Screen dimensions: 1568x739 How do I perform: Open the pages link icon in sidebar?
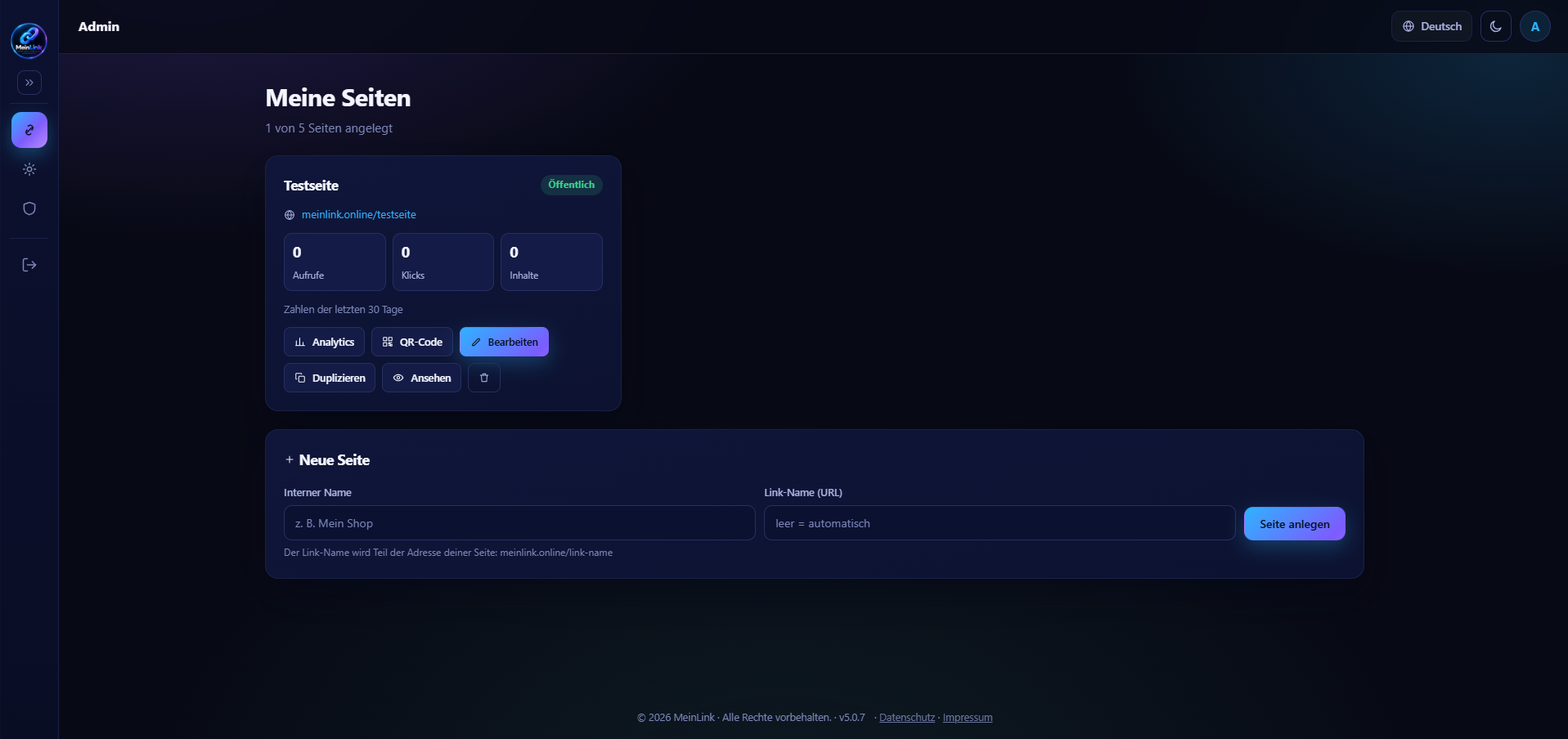(x=29, y=130)
